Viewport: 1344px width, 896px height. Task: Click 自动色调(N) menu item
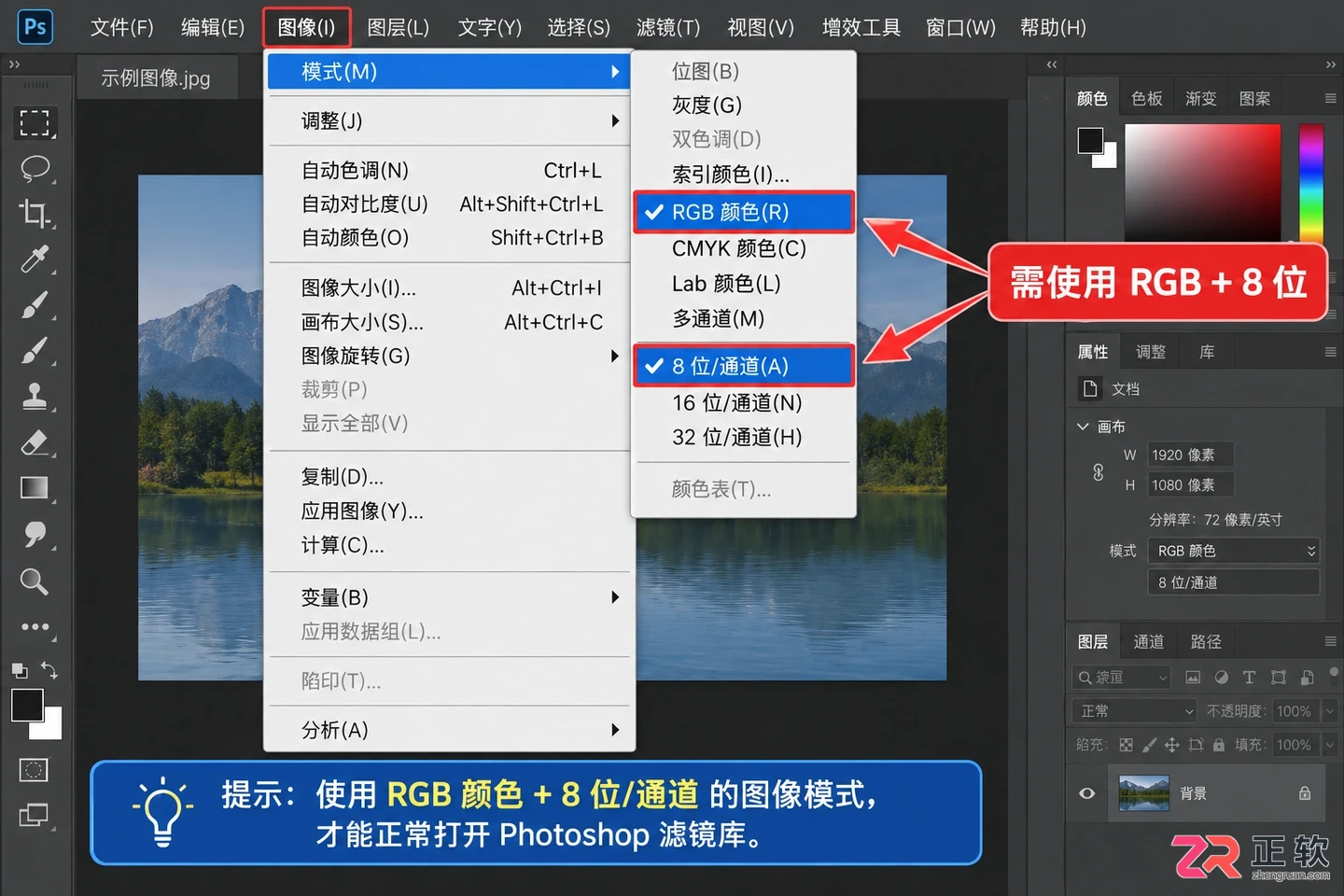(450, 171)
